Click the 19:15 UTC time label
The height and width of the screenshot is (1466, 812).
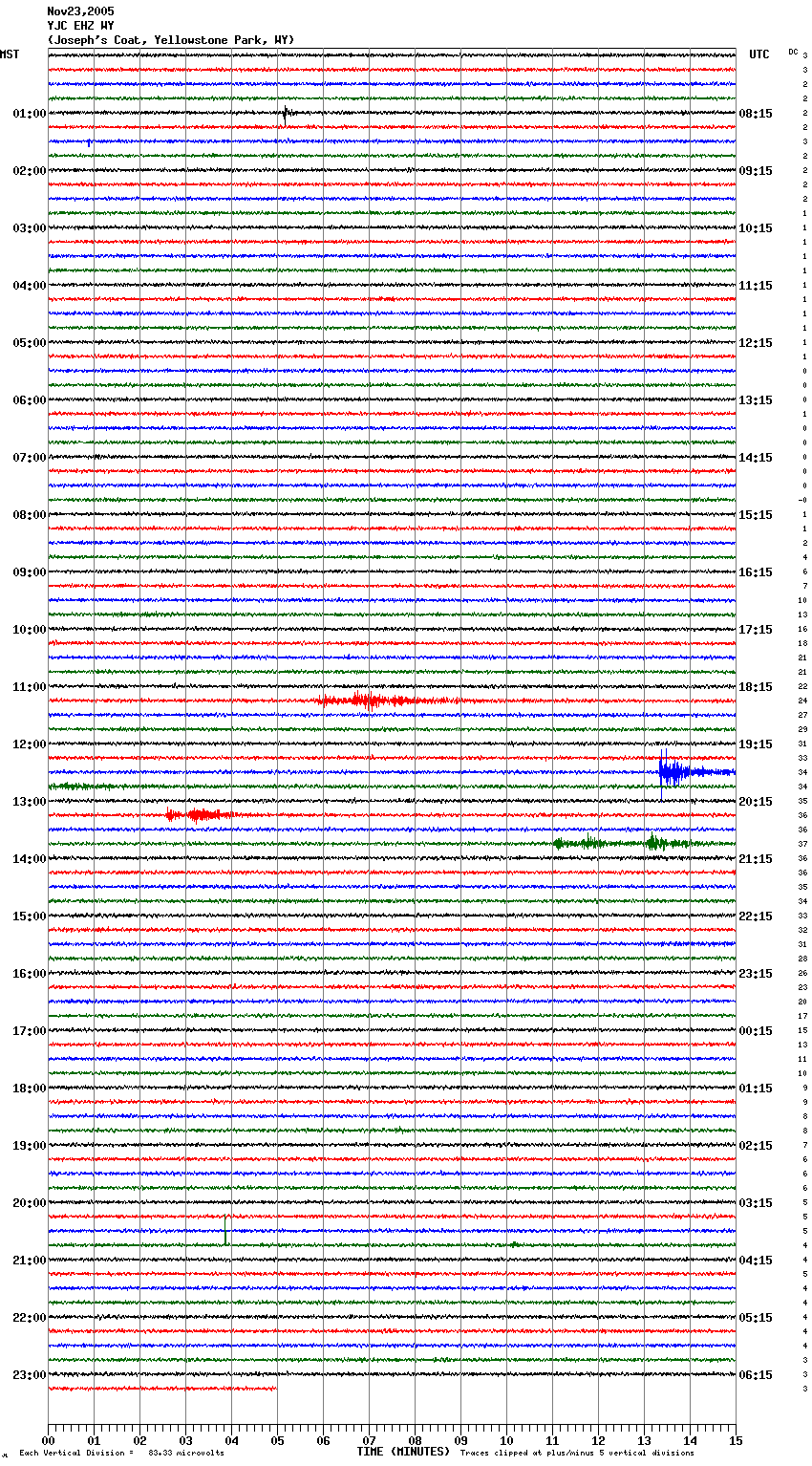pos(756,744)
